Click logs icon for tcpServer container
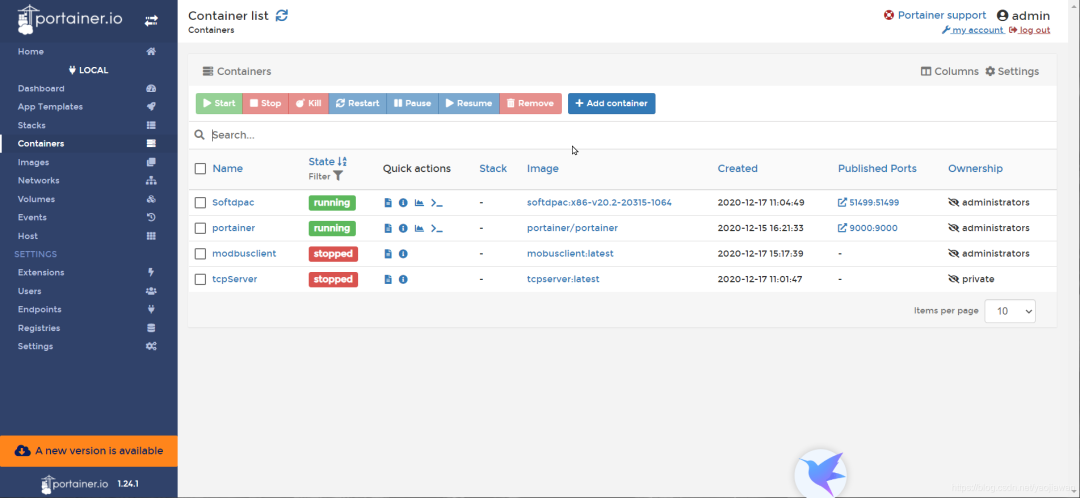The image size is (1080, 498). [x=388, y=280]
